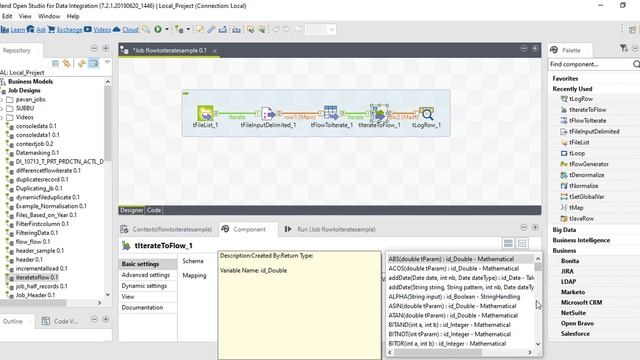Select Basic settings in the component view
Image resolution: width=640 pixels, height=360 pixels.
[x=140, y=264]
